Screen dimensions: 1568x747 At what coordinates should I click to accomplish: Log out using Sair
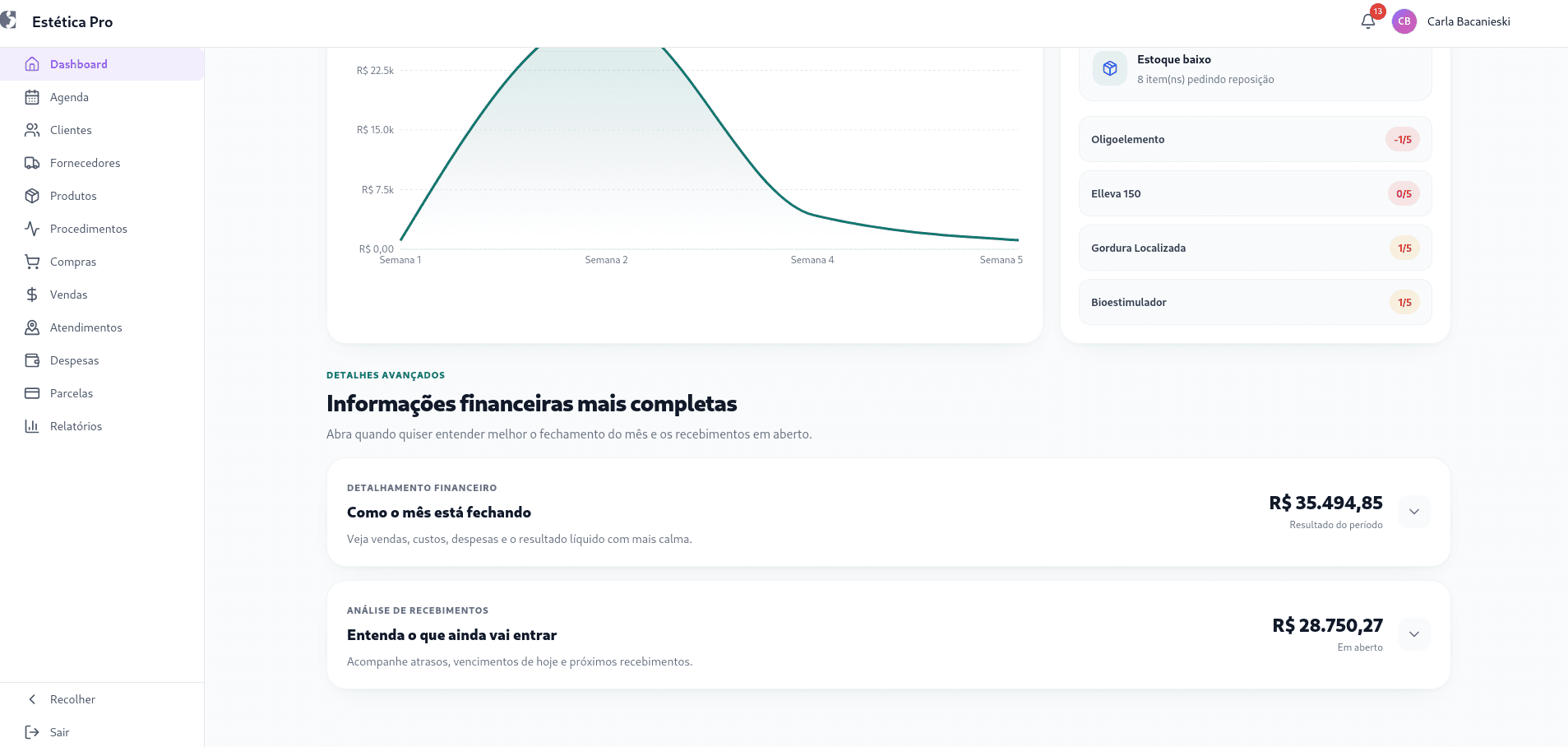pyautogui.click(x=102, y=732)
